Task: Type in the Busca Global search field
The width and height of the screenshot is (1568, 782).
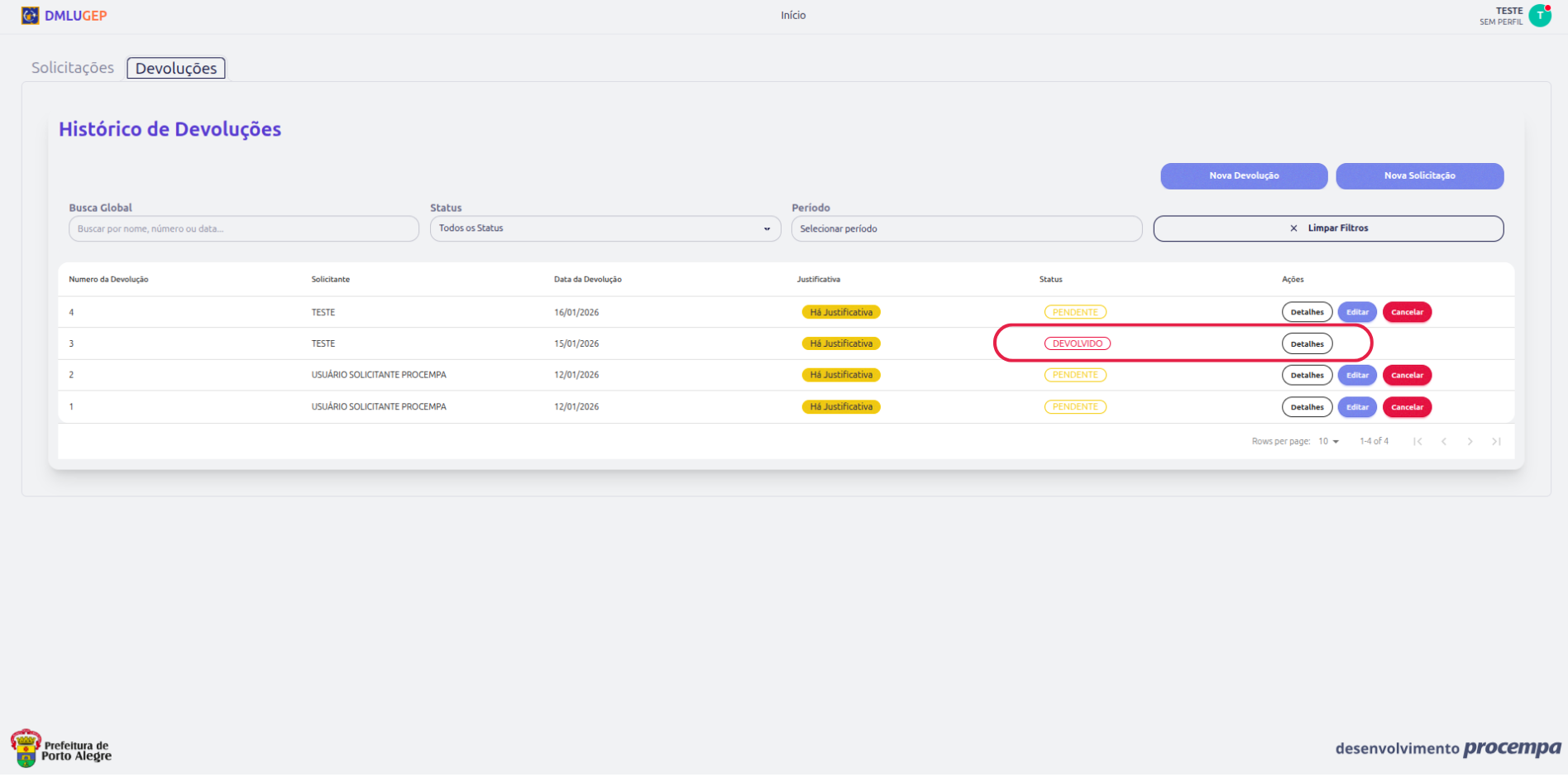Action: 243,229
